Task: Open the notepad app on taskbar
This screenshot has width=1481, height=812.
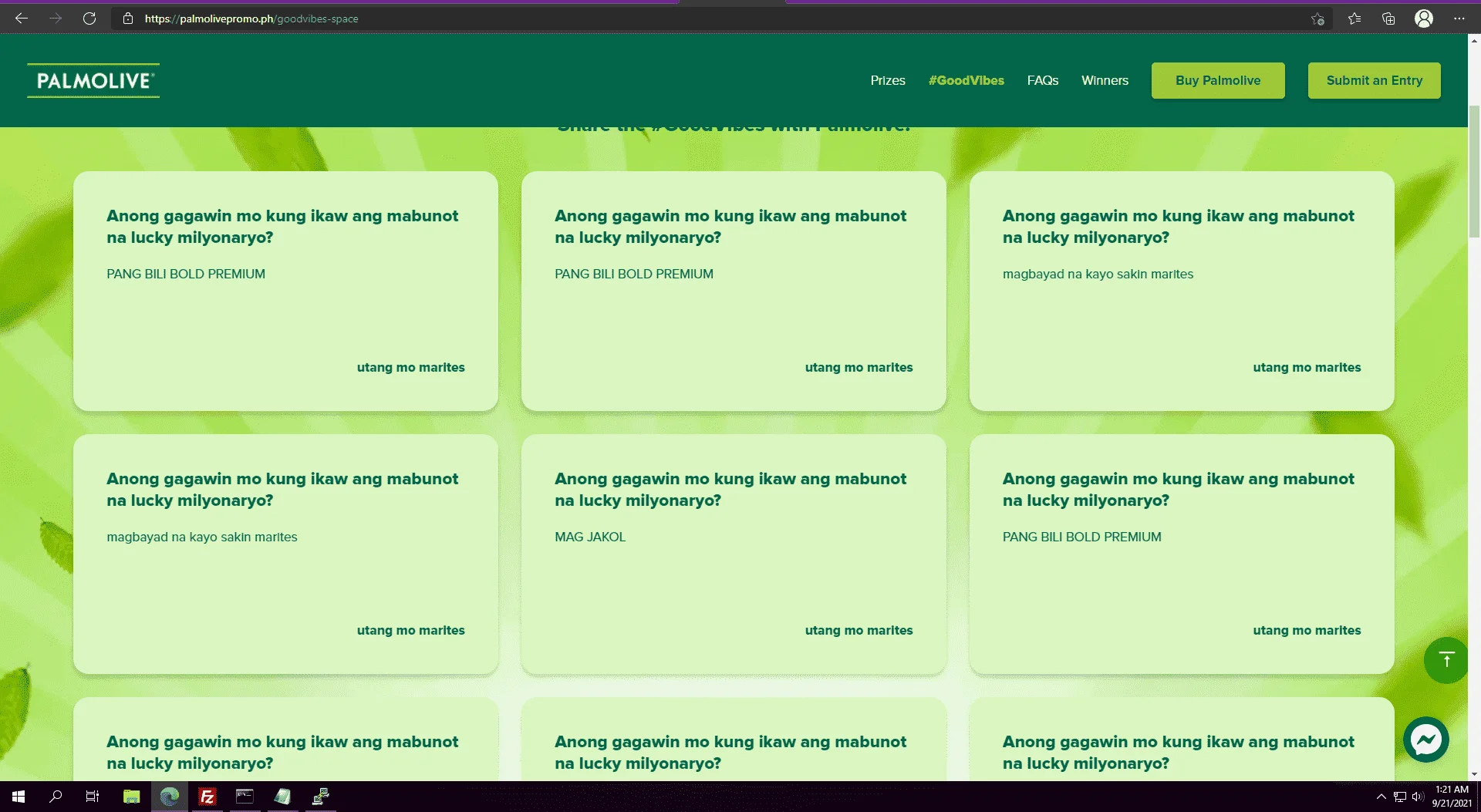Action: [282, 797]
